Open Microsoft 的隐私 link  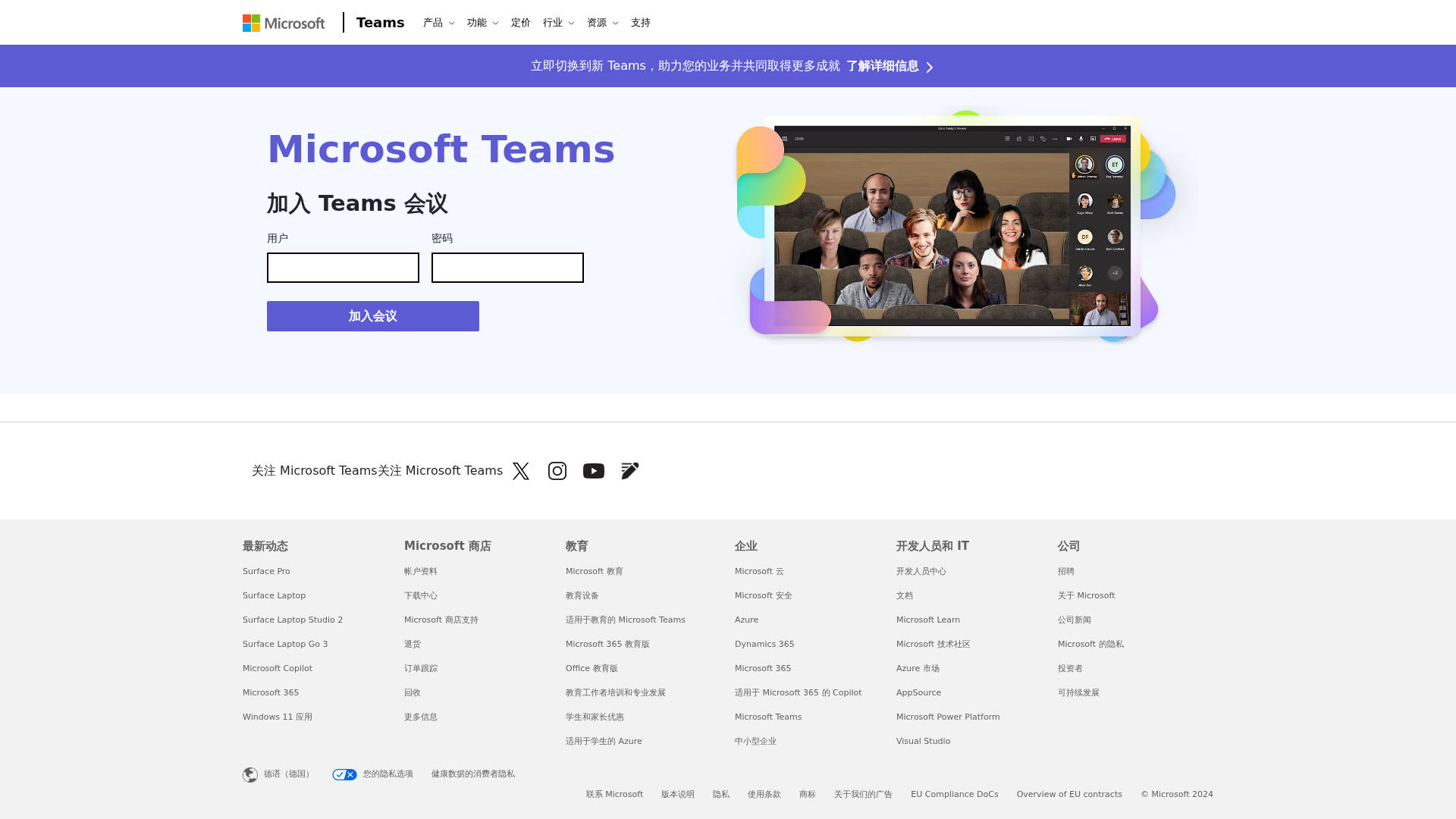[x=1090, y=644]
